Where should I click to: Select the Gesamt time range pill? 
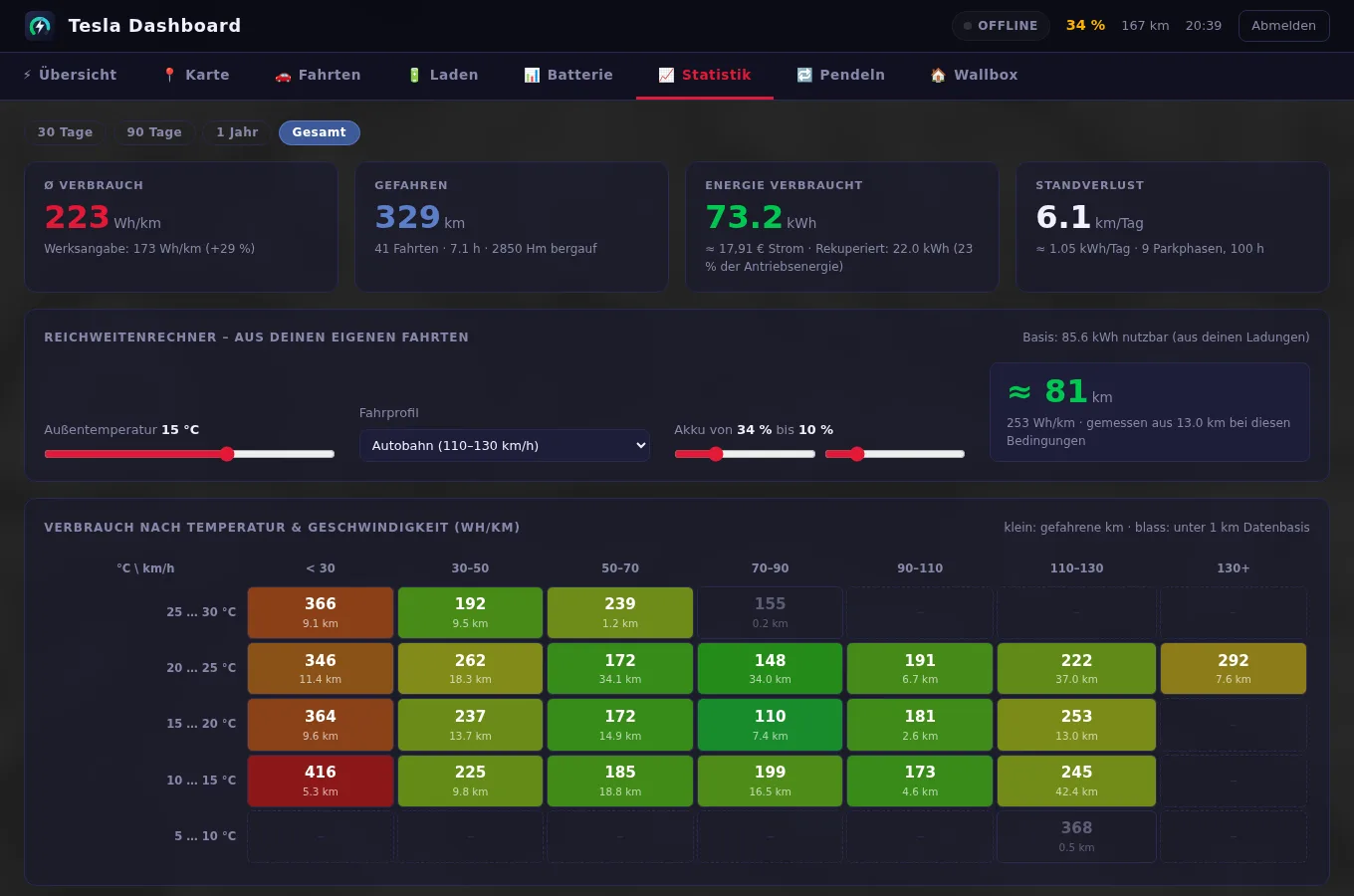(320, 132)
